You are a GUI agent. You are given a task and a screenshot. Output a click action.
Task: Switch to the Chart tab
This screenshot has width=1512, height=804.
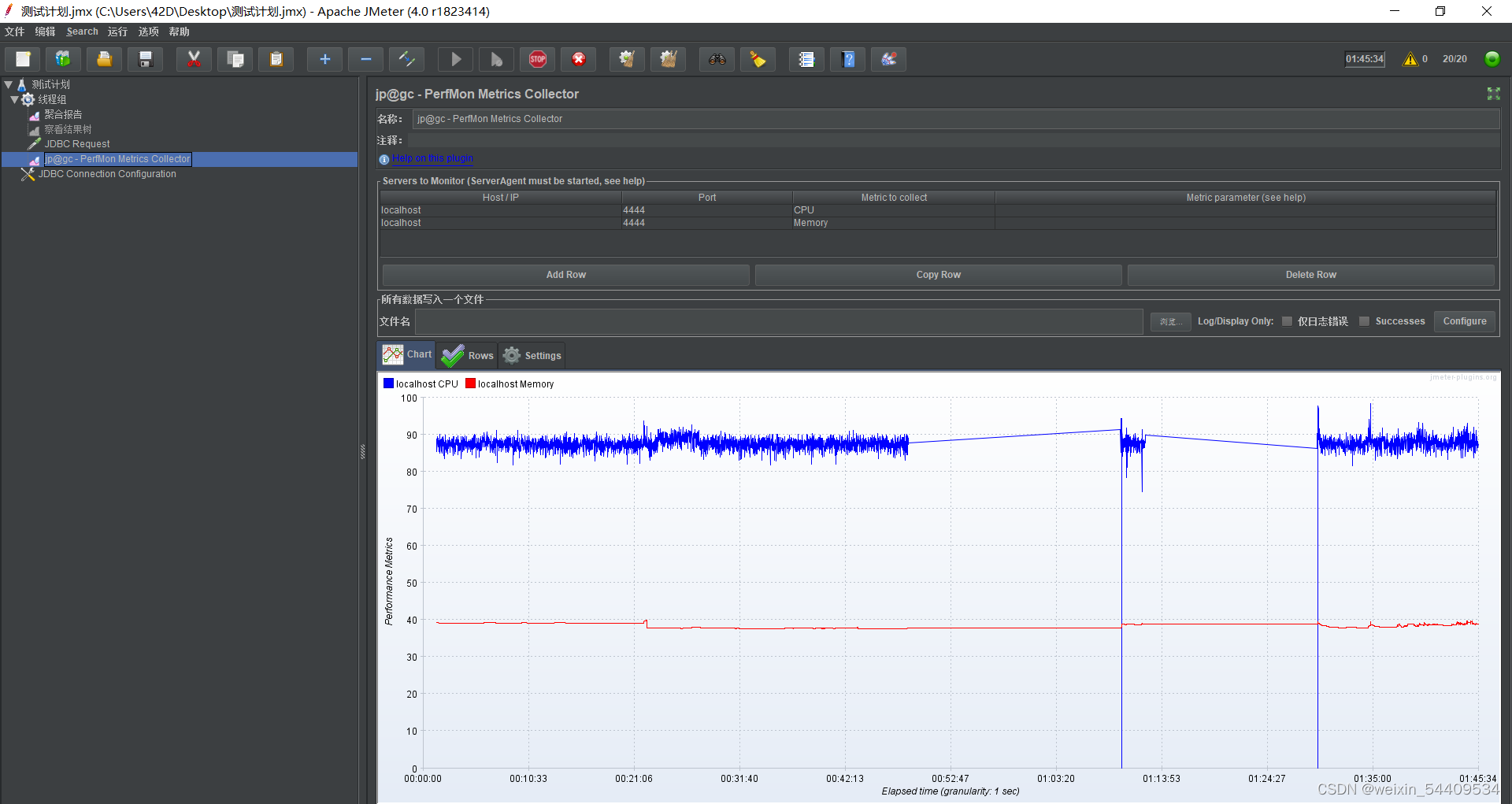[407, 354]
